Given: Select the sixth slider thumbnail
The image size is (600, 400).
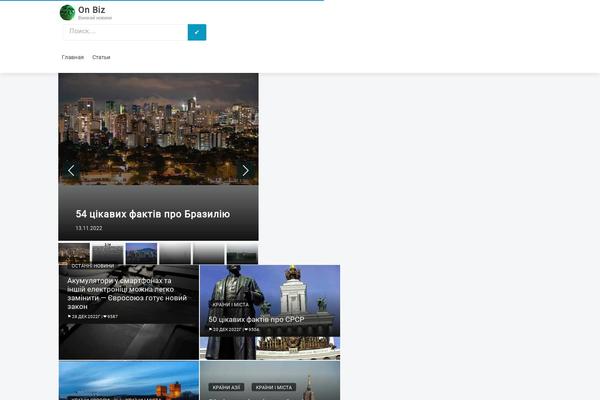Looking at the screenshot, I should [x=242, y=253].
